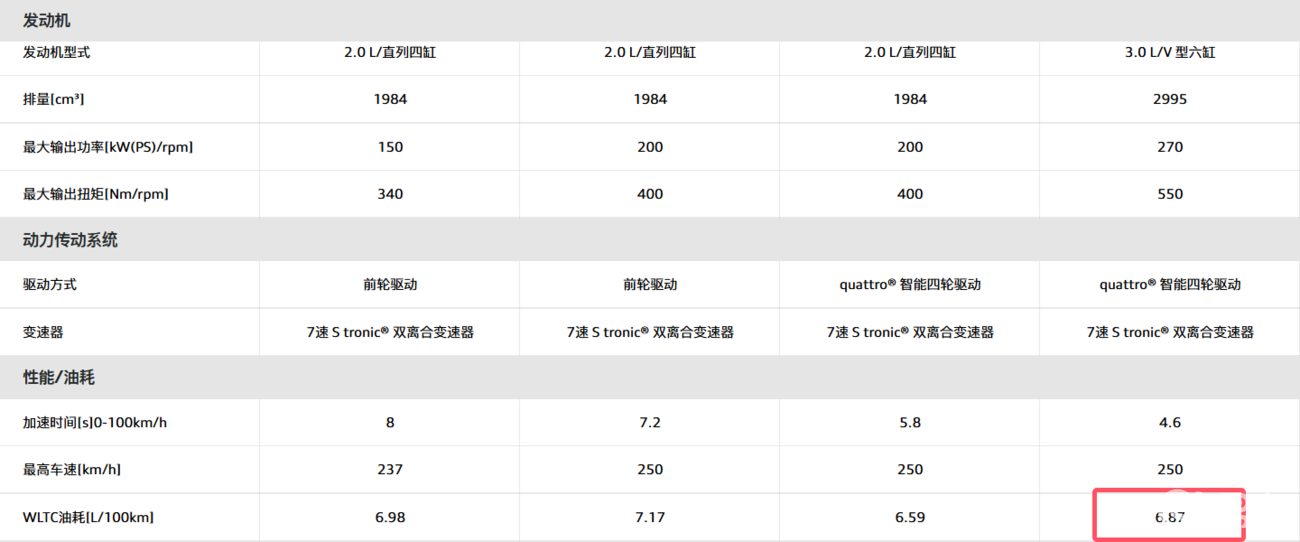The image size is (1300, 542).
Task: Select the 4.6 acceleration time cell
Action: click(x=1169, y=422)
